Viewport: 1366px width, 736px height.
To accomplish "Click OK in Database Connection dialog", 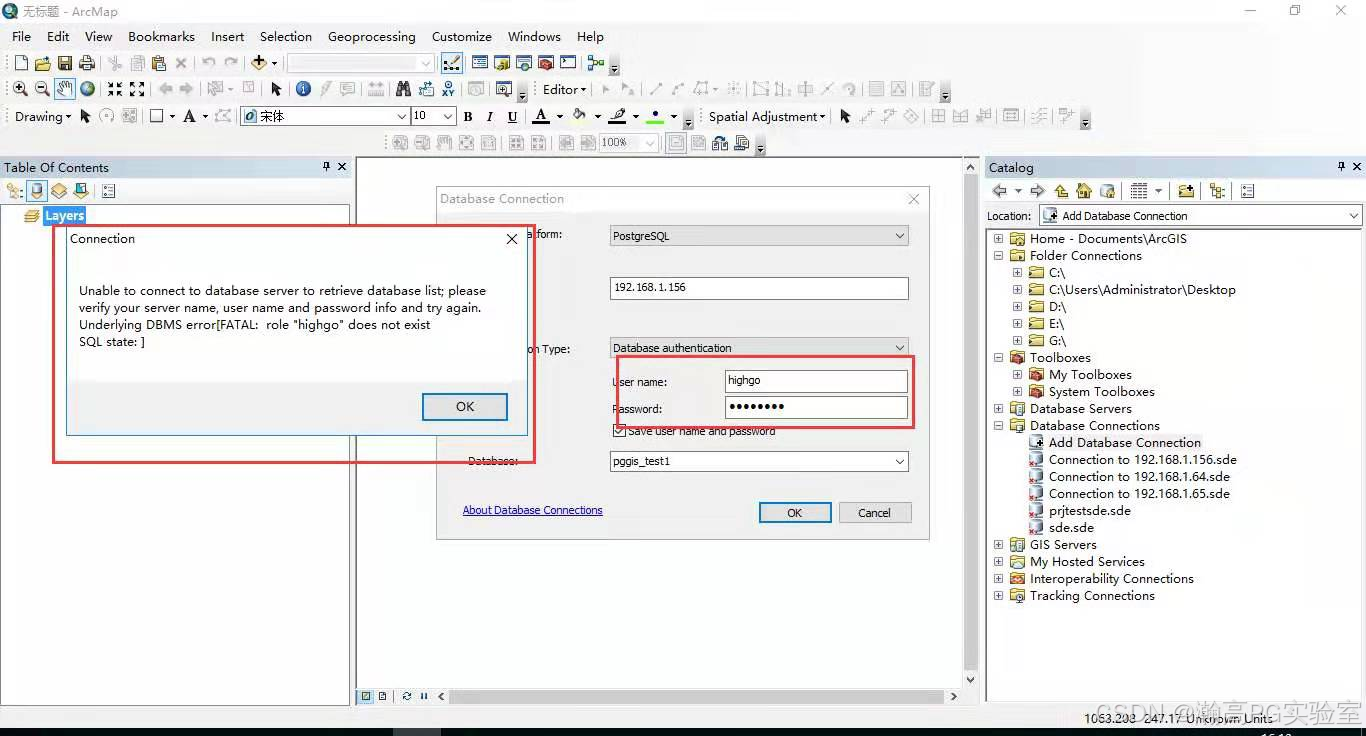I will click(795, 512).
